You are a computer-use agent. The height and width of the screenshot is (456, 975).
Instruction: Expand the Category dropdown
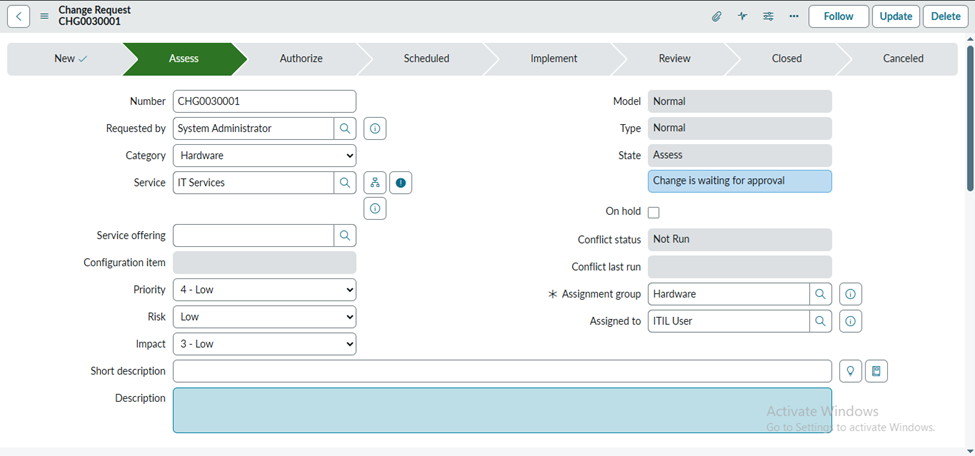tap(264, 156)
